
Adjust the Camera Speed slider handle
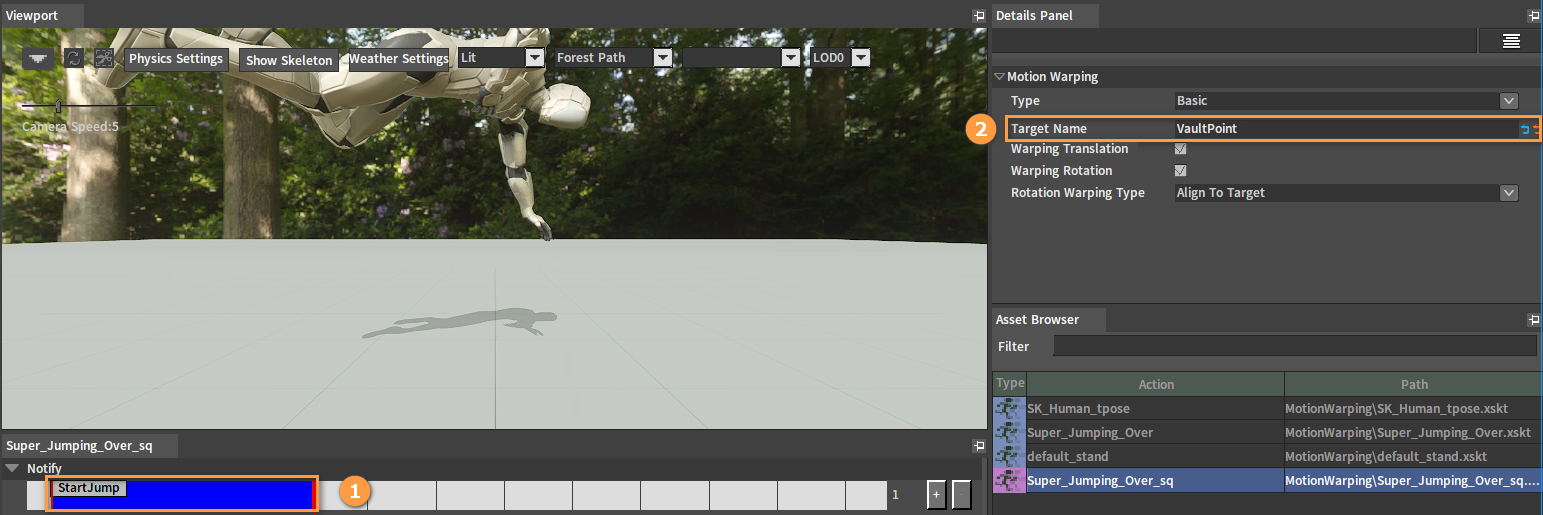58,106
